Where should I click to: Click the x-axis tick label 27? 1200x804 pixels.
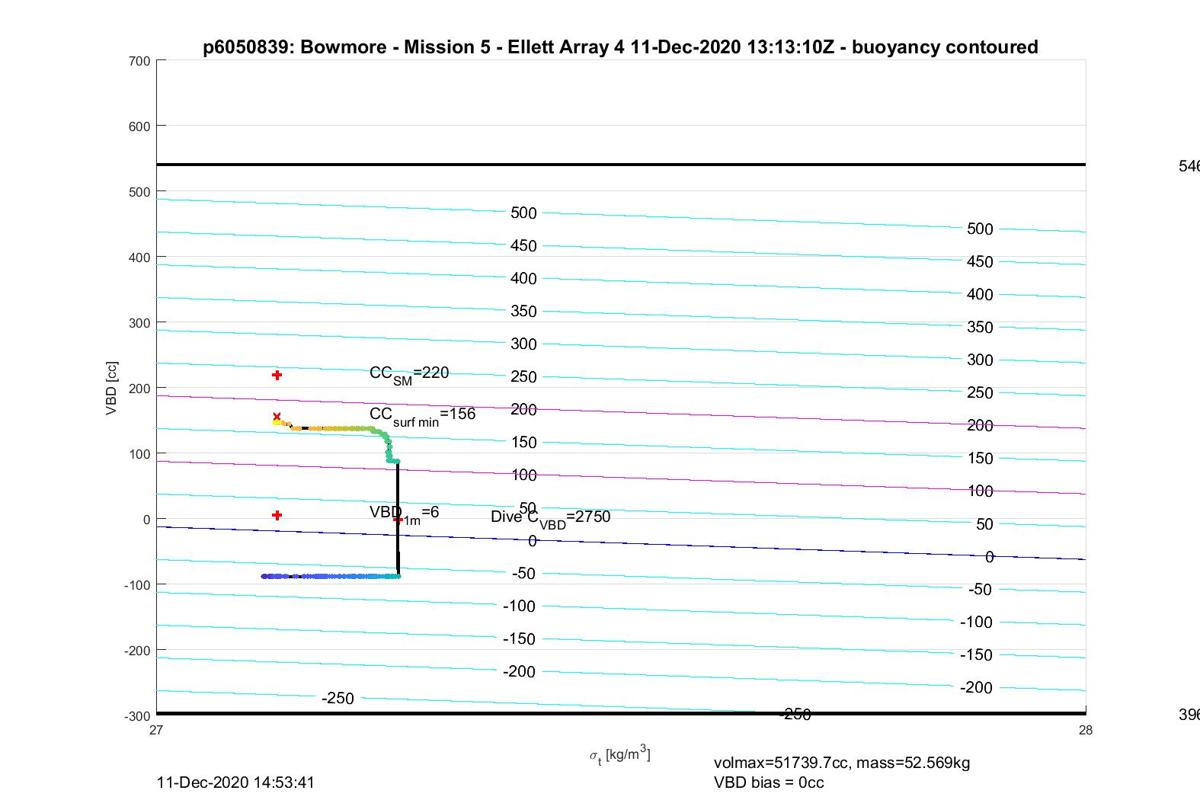pos(157,731)
